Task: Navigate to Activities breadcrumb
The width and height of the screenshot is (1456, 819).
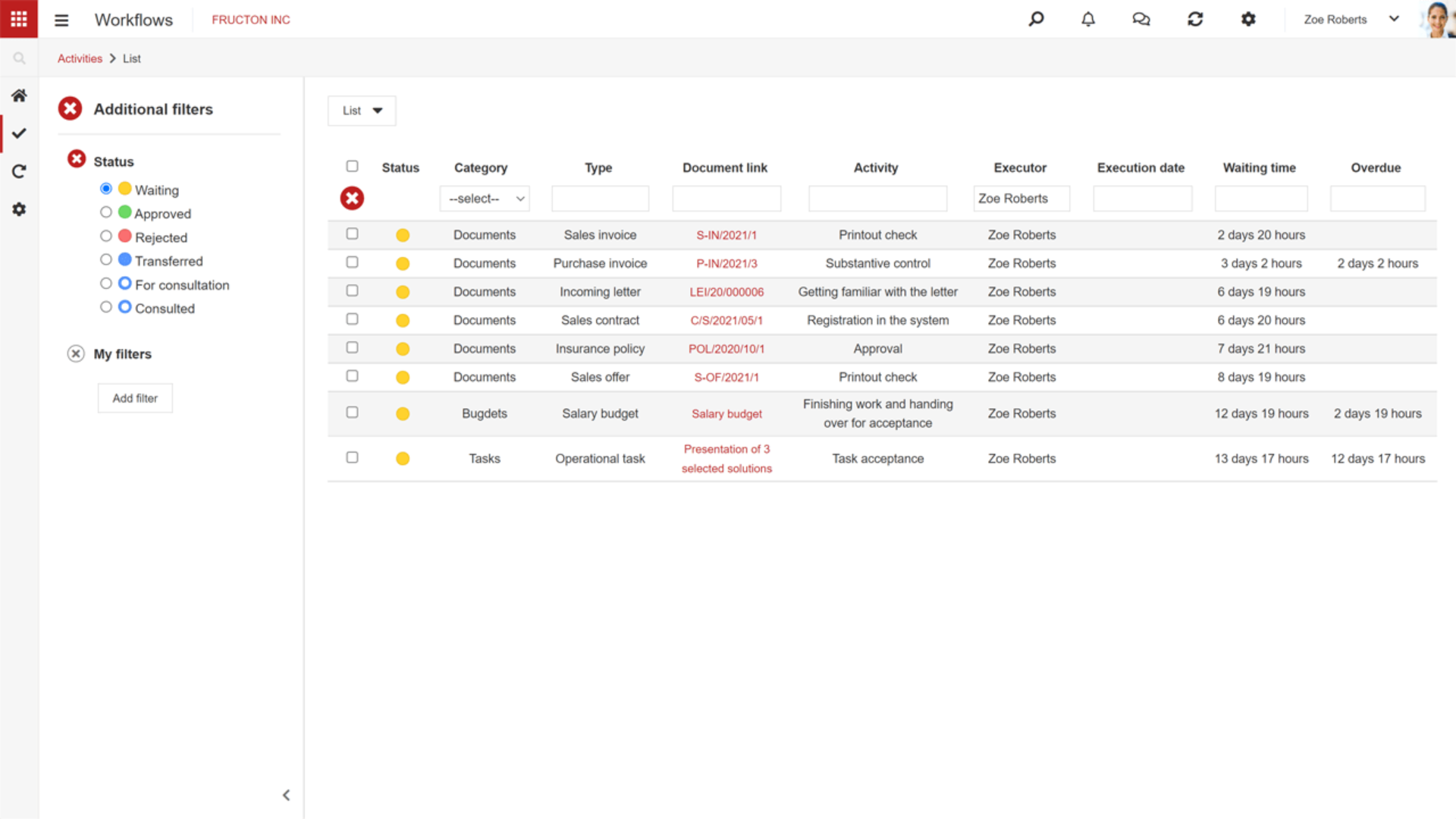Action: point(80,58)
